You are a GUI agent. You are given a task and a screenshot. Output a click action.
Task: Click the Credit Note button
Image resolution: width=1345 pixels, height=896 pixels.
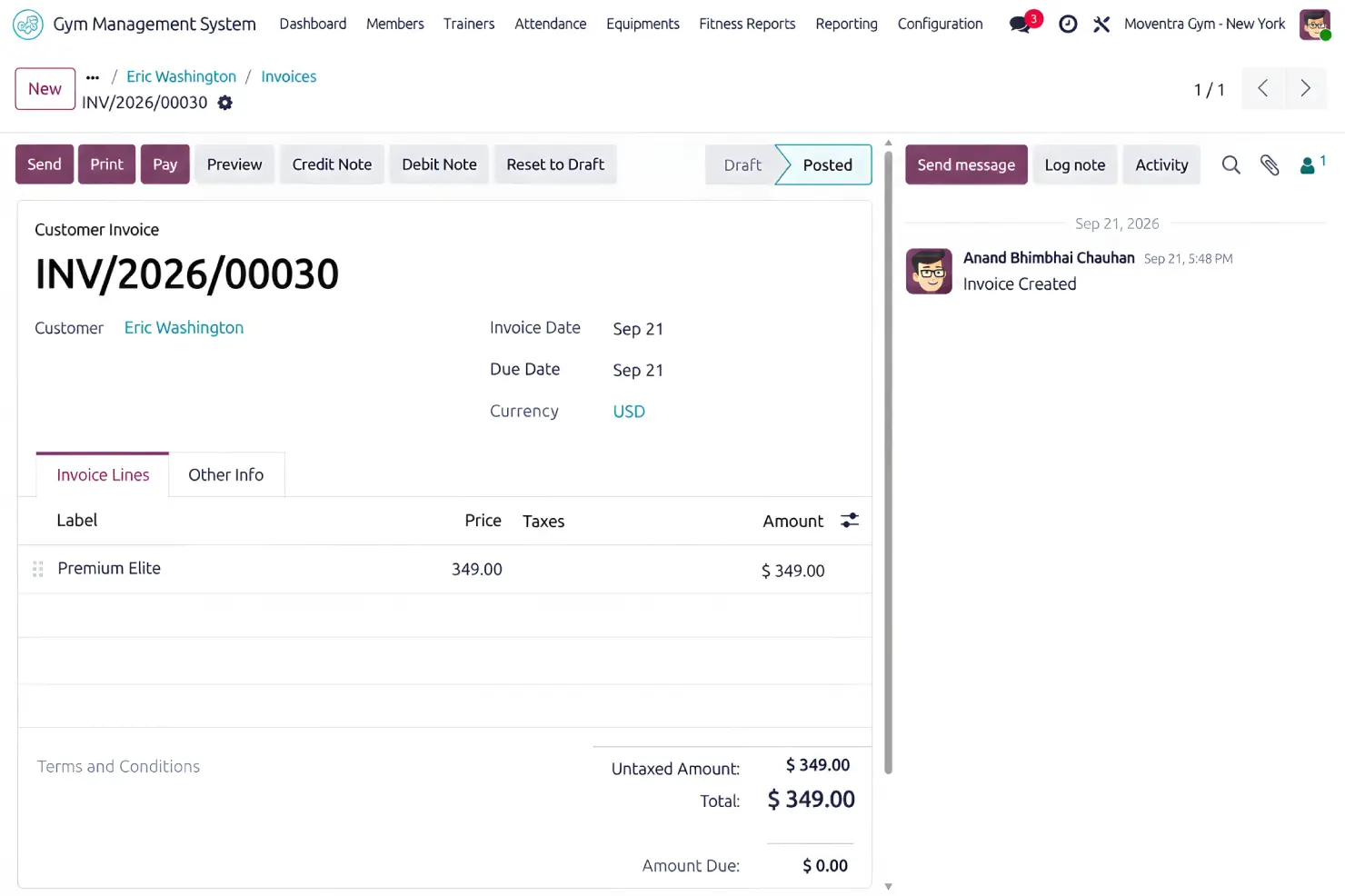332,164
